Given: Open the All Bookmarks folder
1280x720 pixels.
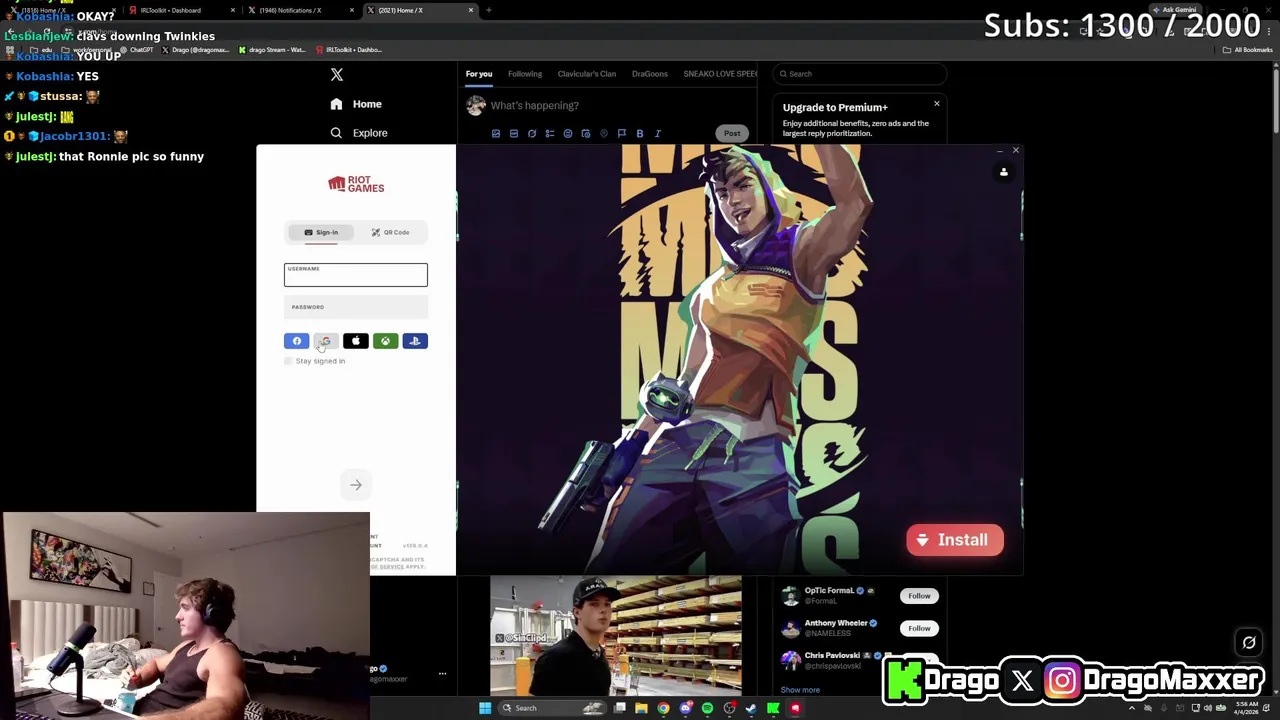Looking at the screenshot, I should point(1248,49).
